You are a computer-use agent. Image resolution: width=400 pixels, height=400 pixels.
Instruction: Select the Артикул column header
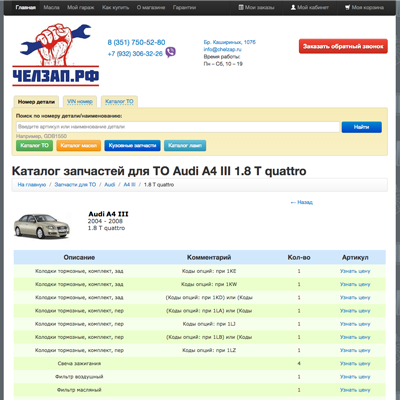click(355, 257)
